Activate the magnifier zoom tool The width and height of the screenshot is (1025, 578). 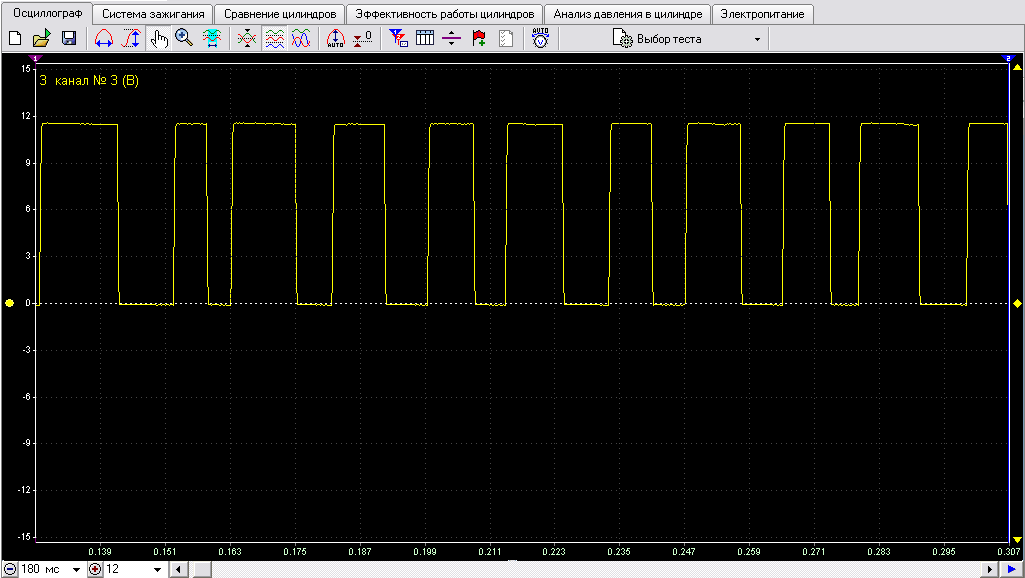coord(184,39)
